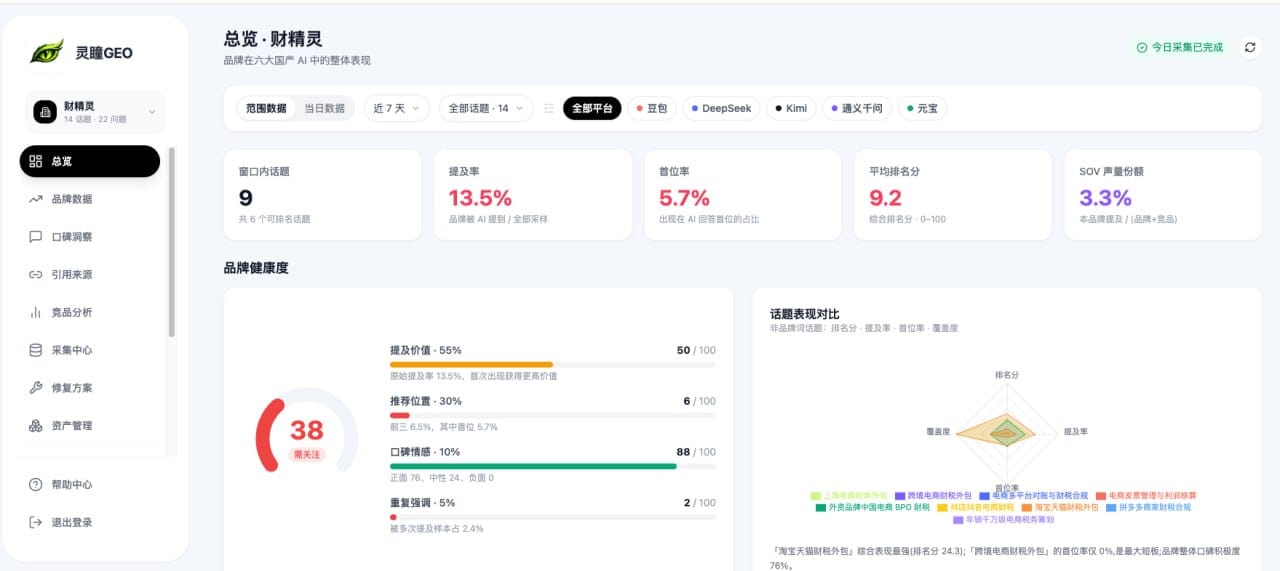Toggle 淘宝天猫财税外包 legend entry
Viewport: 1280px width, 571px height.
pos(1060,508)
